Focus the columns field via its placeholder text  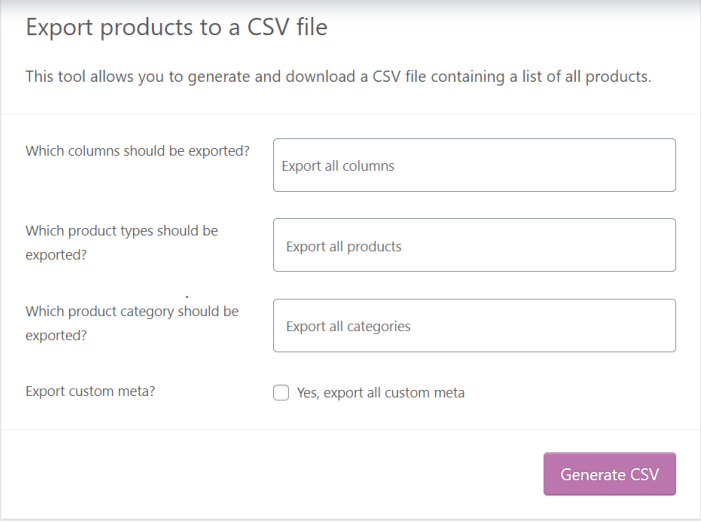(x=338, y=166)
